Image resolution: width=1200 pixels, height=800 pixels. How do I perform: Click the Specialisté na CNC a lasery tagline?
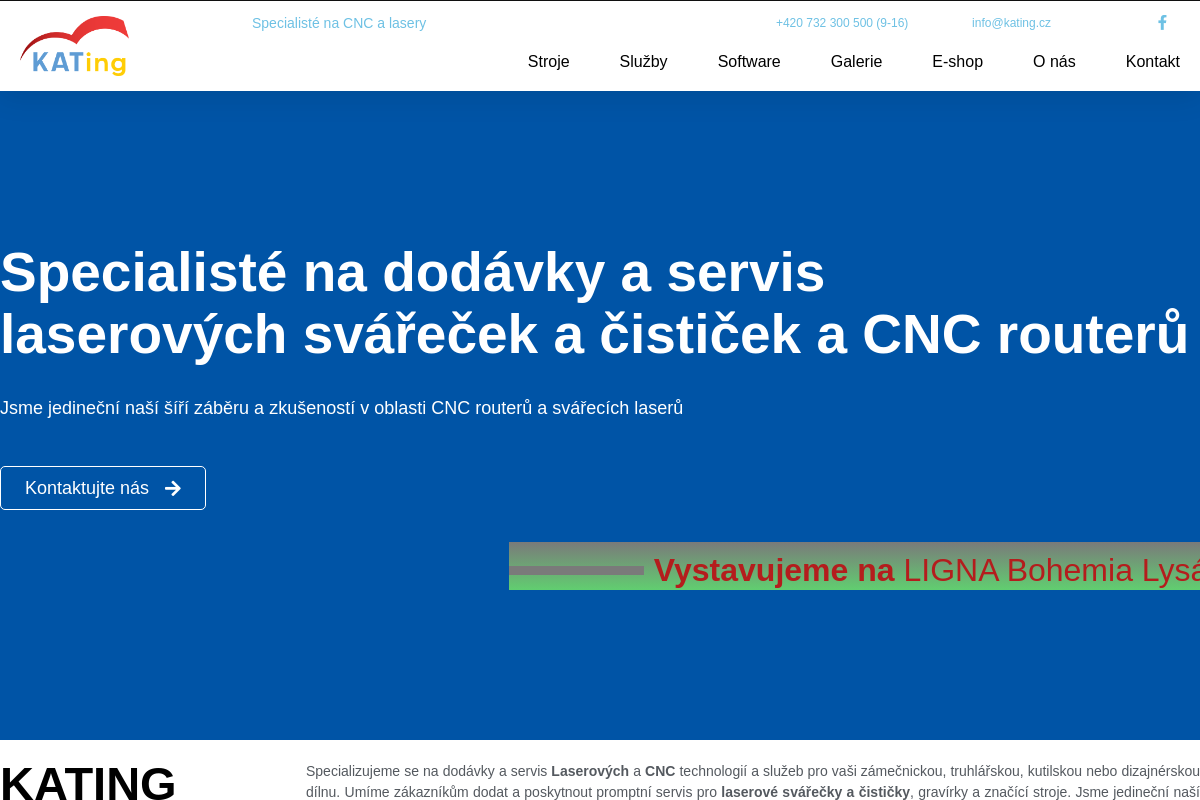[339, 22]
